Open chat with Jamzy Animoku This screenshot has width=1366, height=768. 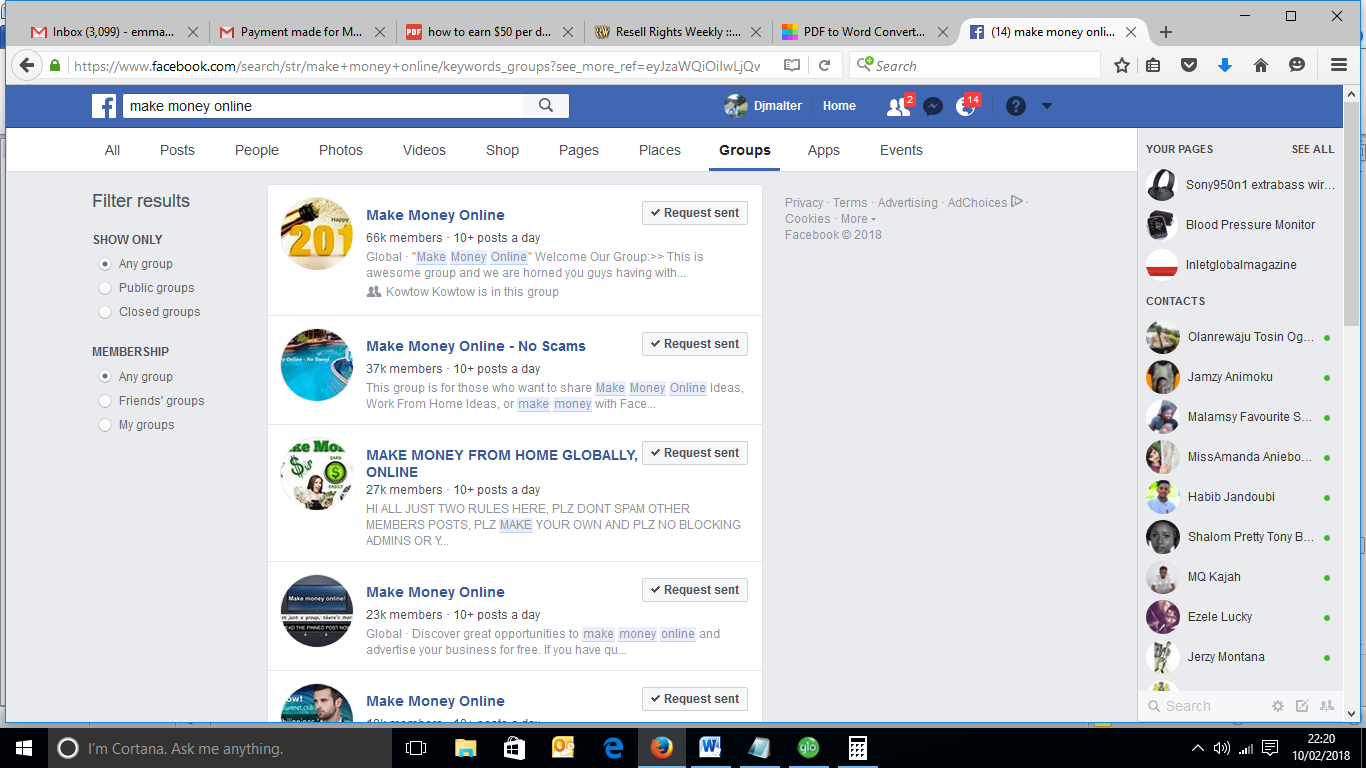(1240, 377)
